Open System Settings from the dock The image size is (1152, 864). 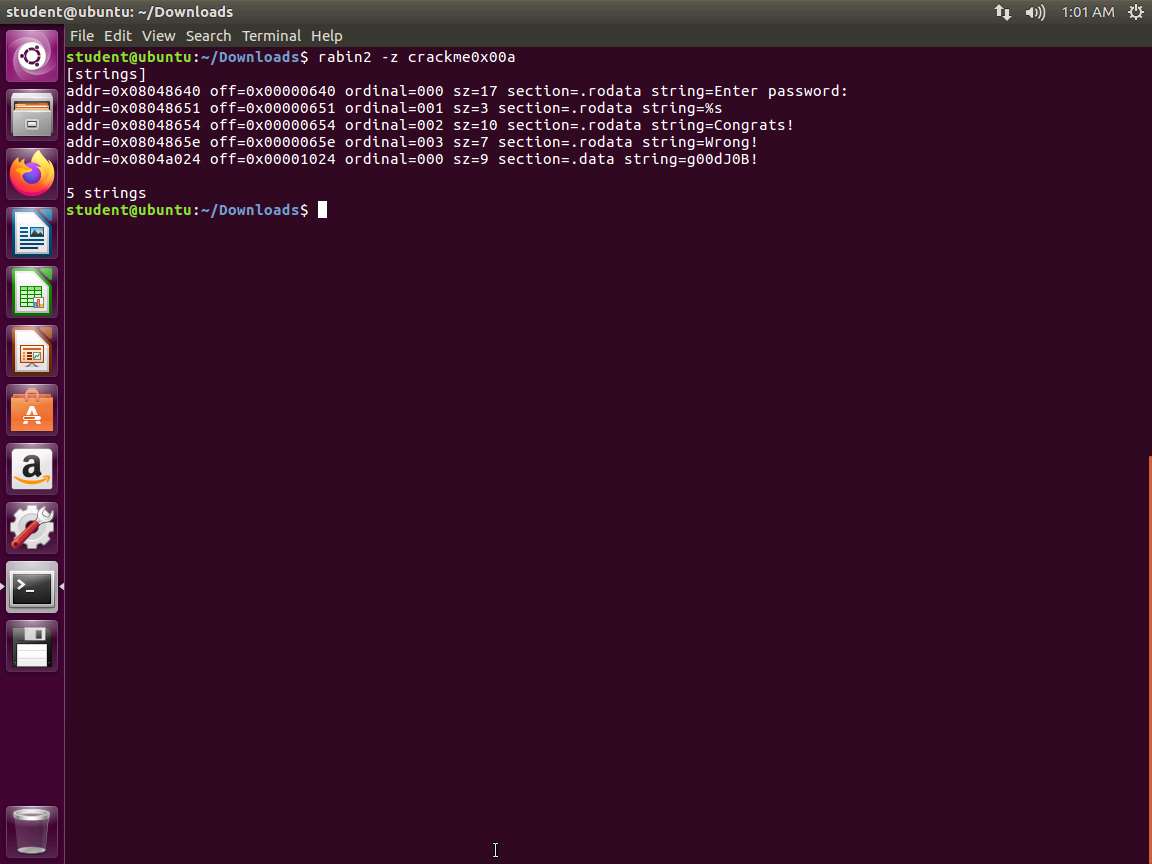(x=32, y=528)
